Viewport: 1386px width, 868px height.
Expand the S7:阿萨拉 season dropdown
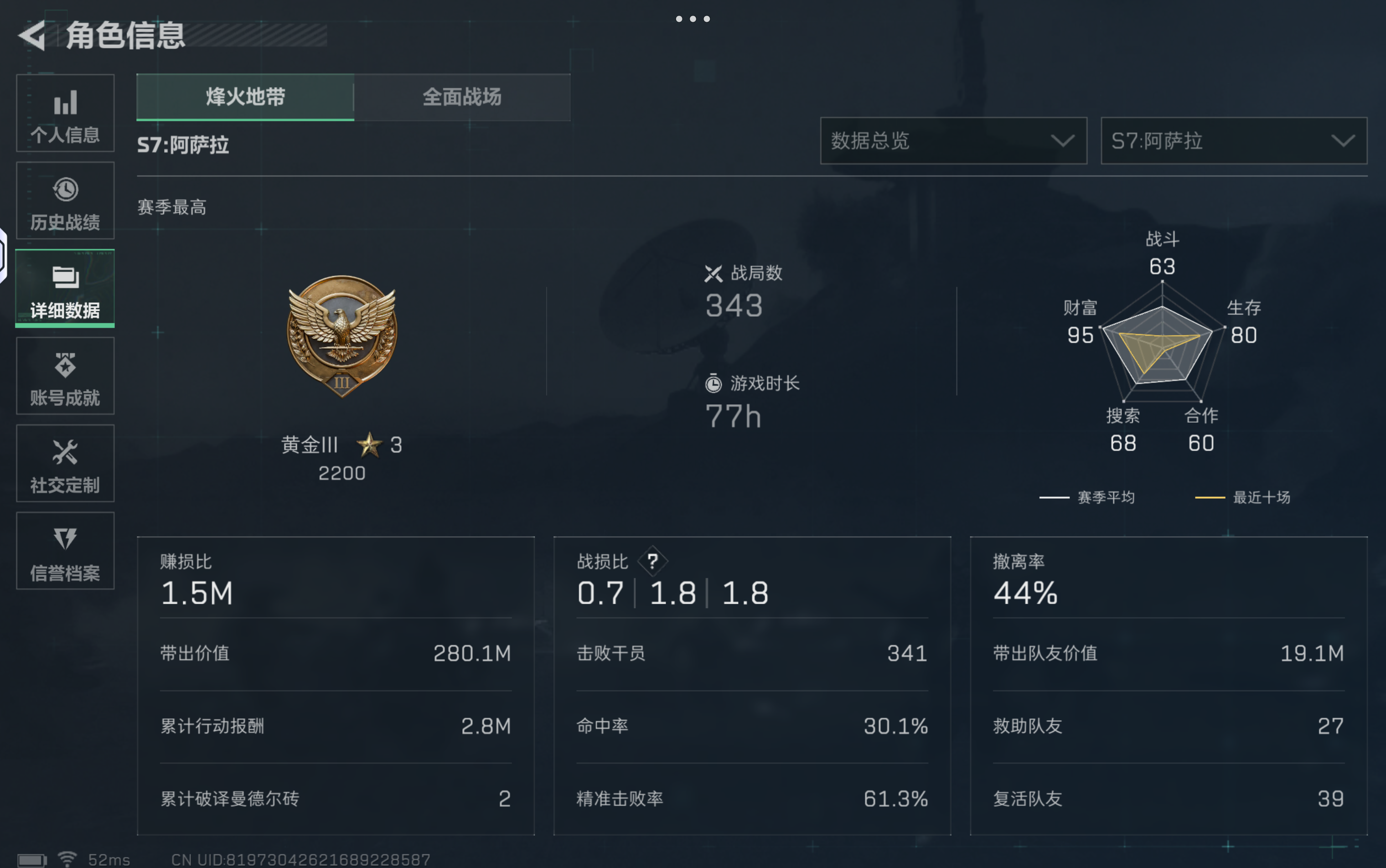click(1234, 141)
